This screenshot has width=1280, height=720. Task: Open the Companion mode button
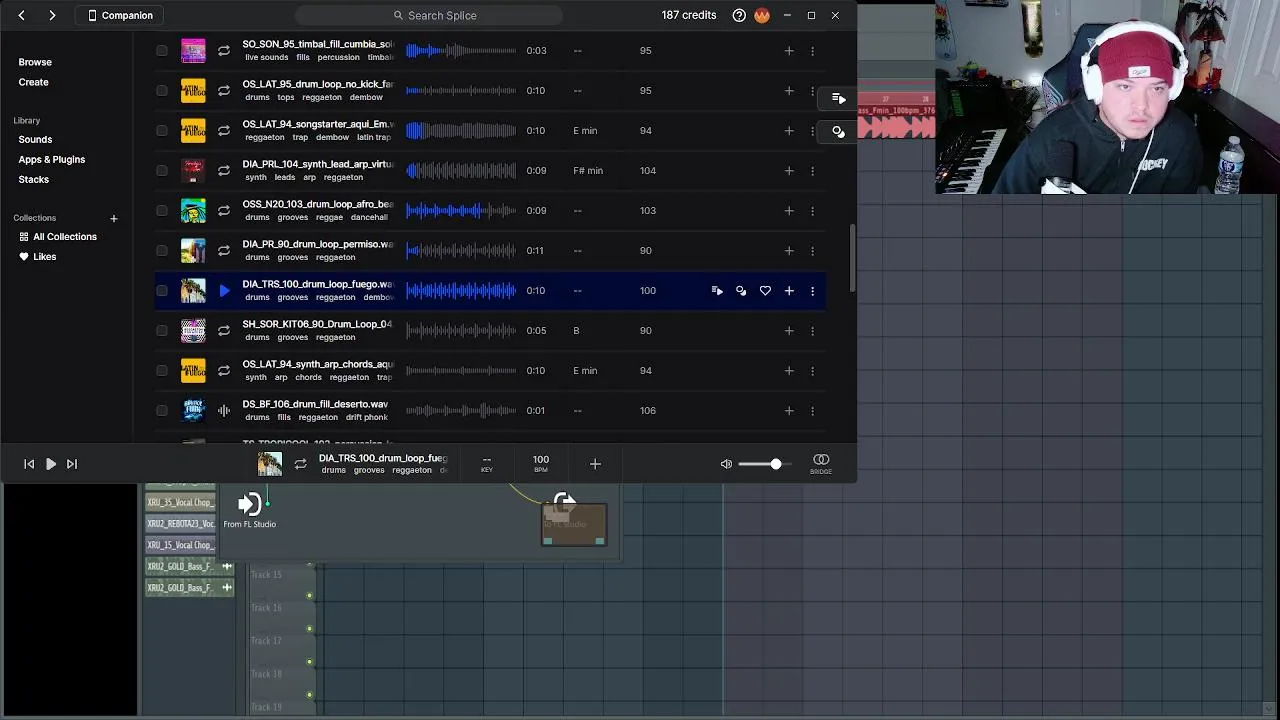121,15
